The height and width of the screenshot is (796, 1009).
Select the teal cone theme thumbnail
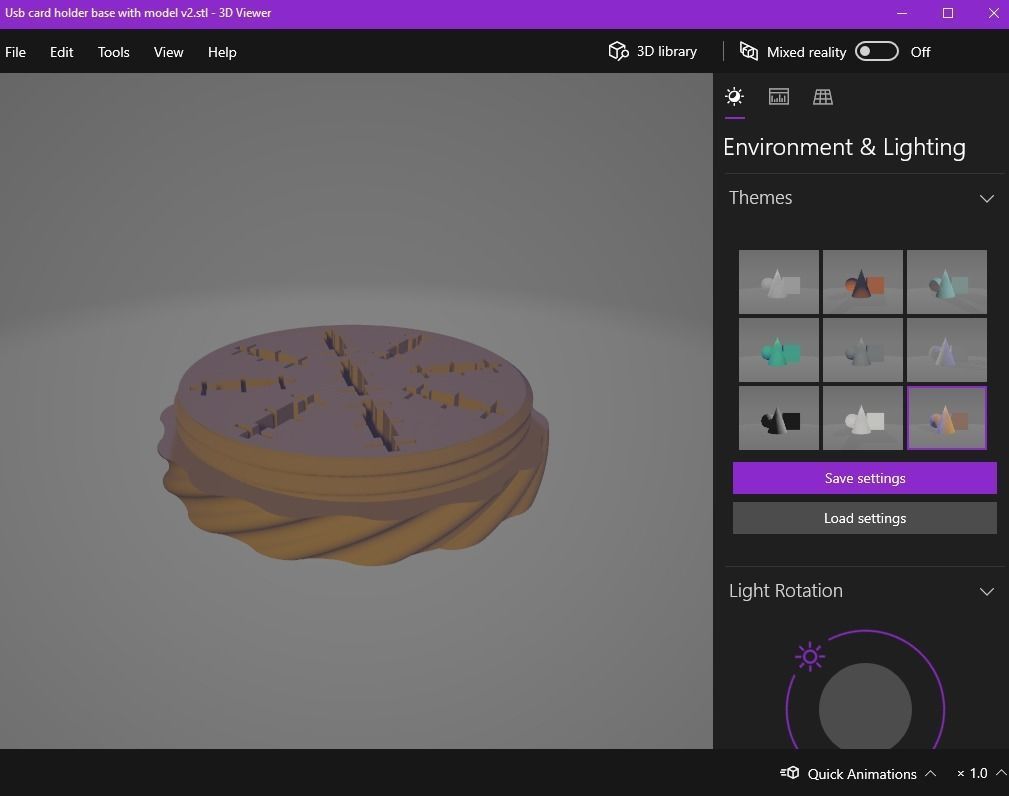(947, 282)
